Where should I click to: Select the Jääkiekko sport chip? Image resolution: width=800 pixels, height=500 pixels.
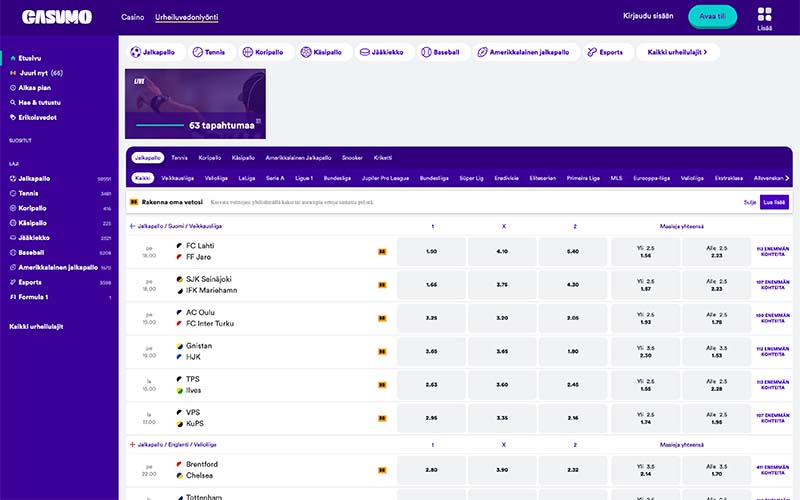[383, 52]
